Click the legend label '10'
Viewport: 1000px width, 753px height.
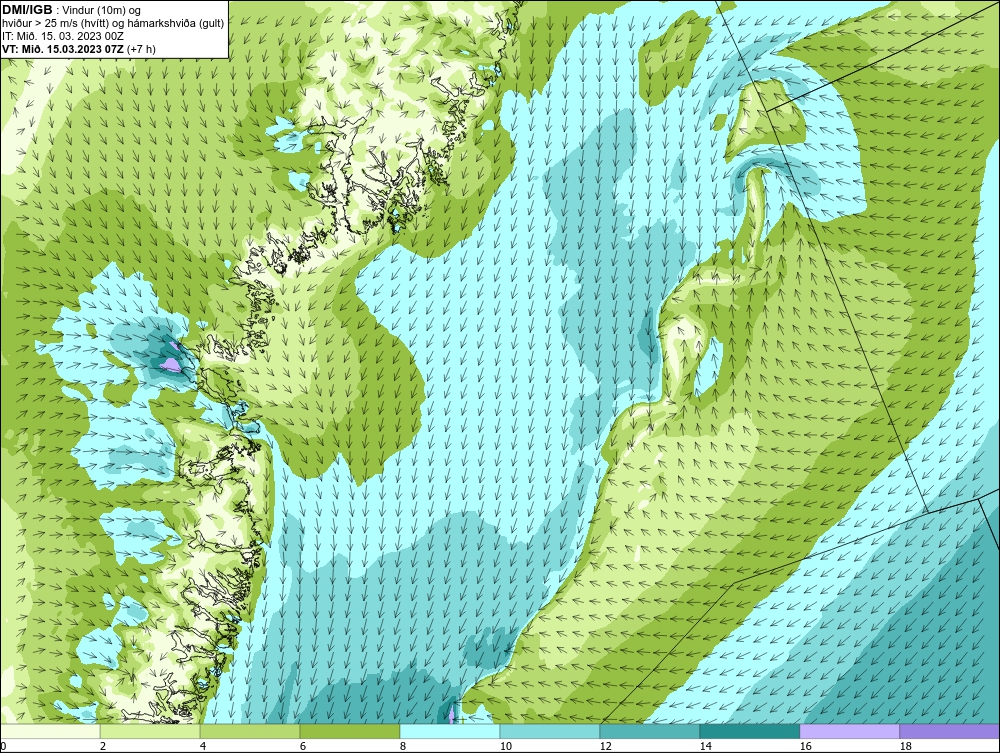(506, 747)
